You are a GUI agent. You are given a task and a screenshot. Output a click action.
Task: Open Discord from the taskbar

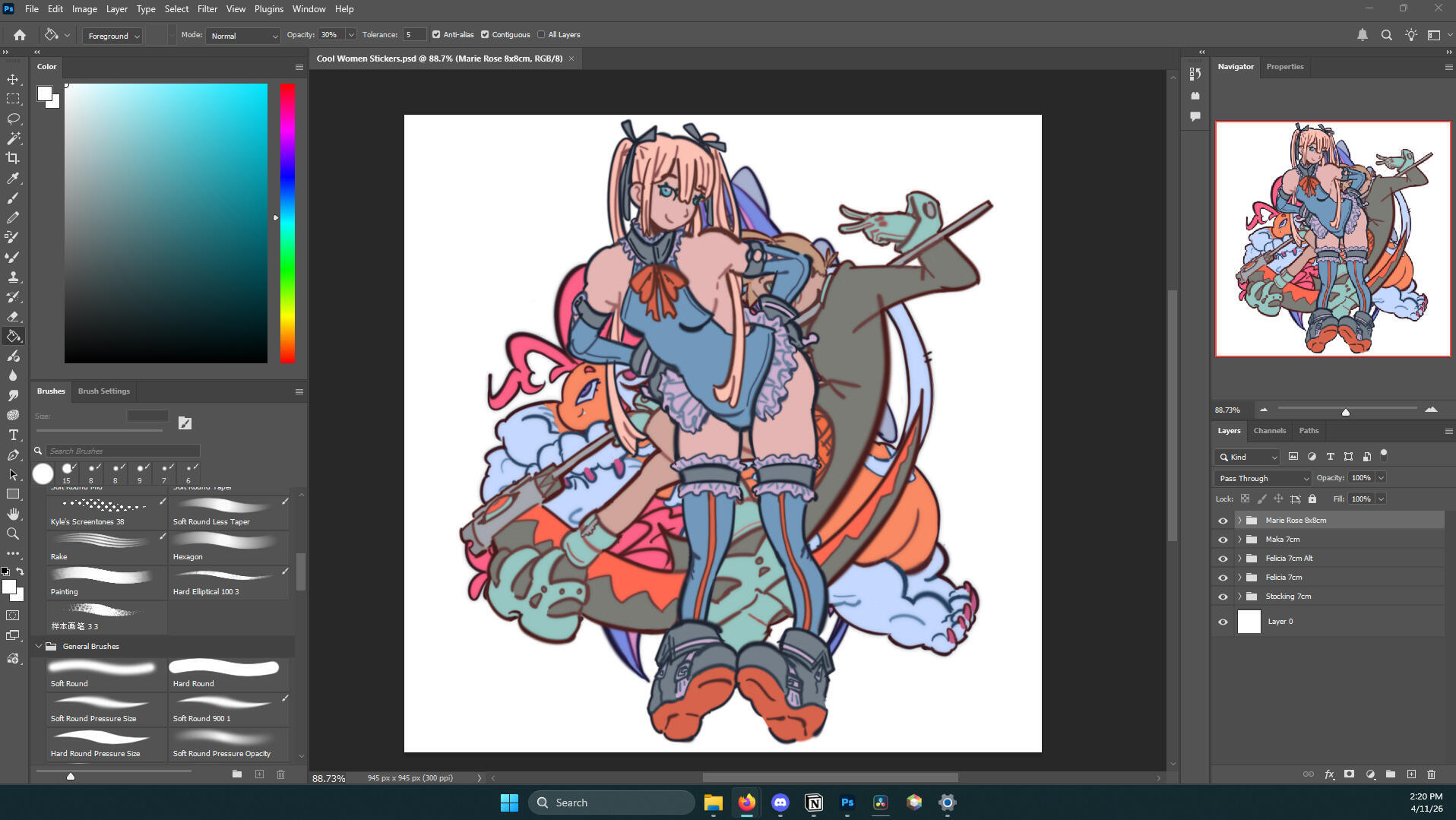tap(780, 803)
